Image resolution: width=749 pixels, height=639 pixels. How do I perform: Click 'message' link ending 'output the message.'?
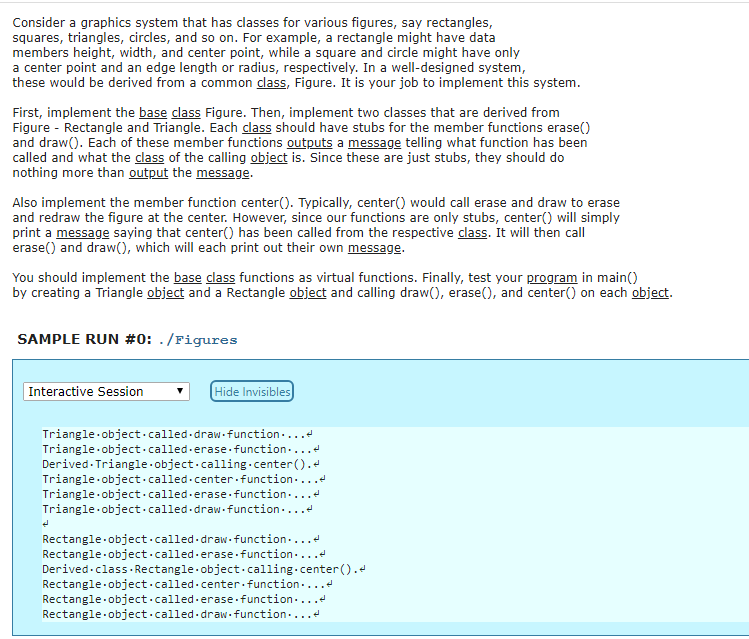[x=223, y=173]
